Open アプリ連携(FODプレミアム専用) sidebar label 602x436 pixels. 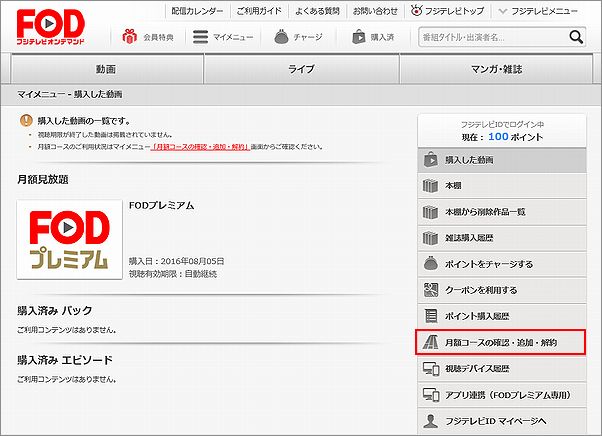pyautogui.click(x=508, y=395)
